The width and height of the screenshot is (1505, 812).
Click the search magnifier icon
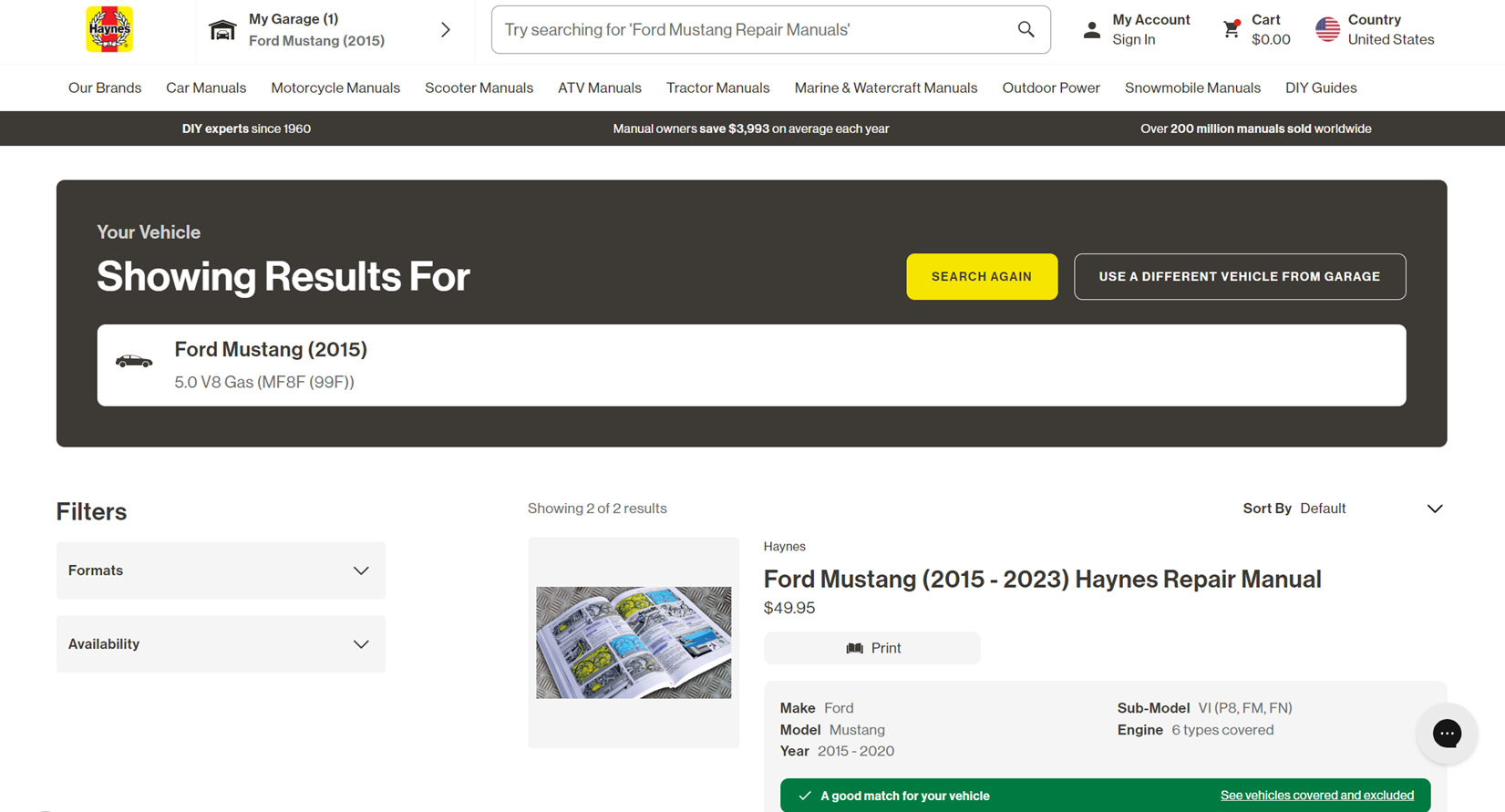point(1026,29)
